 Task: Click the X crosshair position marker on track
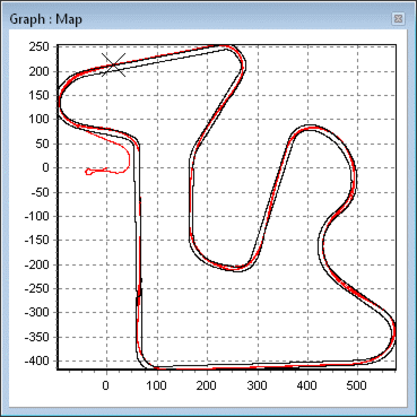point(114,65)
